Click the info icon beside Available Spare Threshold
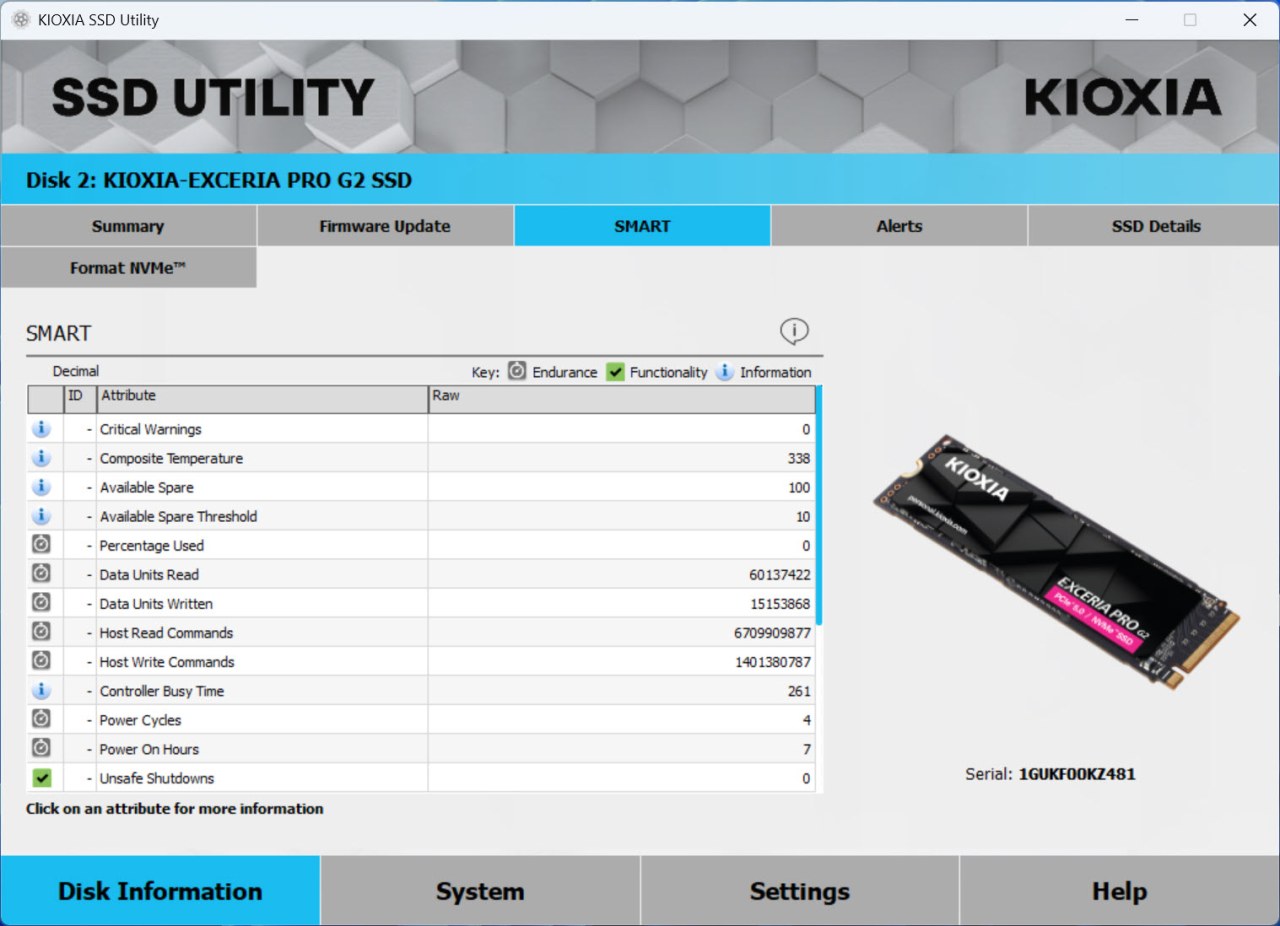The image size is (1280, 926). [41, 516]
